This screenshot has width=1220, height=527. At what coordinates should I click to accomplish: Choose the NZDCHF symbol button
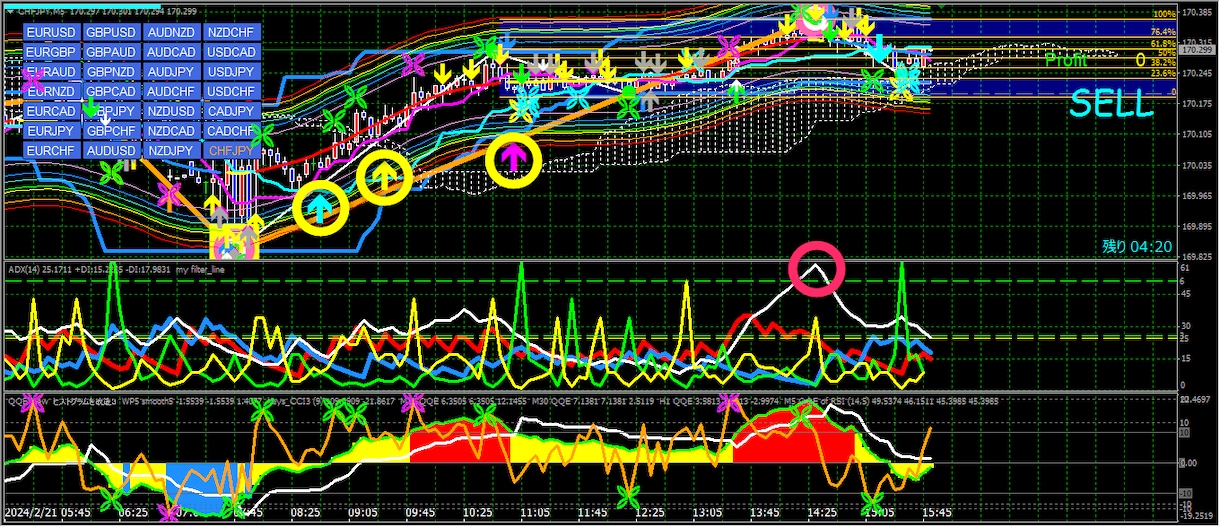pyautogui.click(x=231, y=32)
